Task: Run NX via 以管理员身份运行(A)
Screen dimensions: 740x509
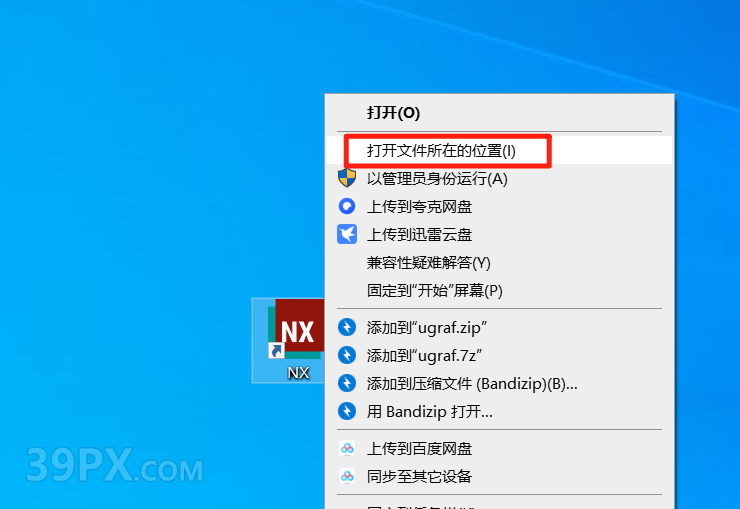Action: (x=437, y=178)
